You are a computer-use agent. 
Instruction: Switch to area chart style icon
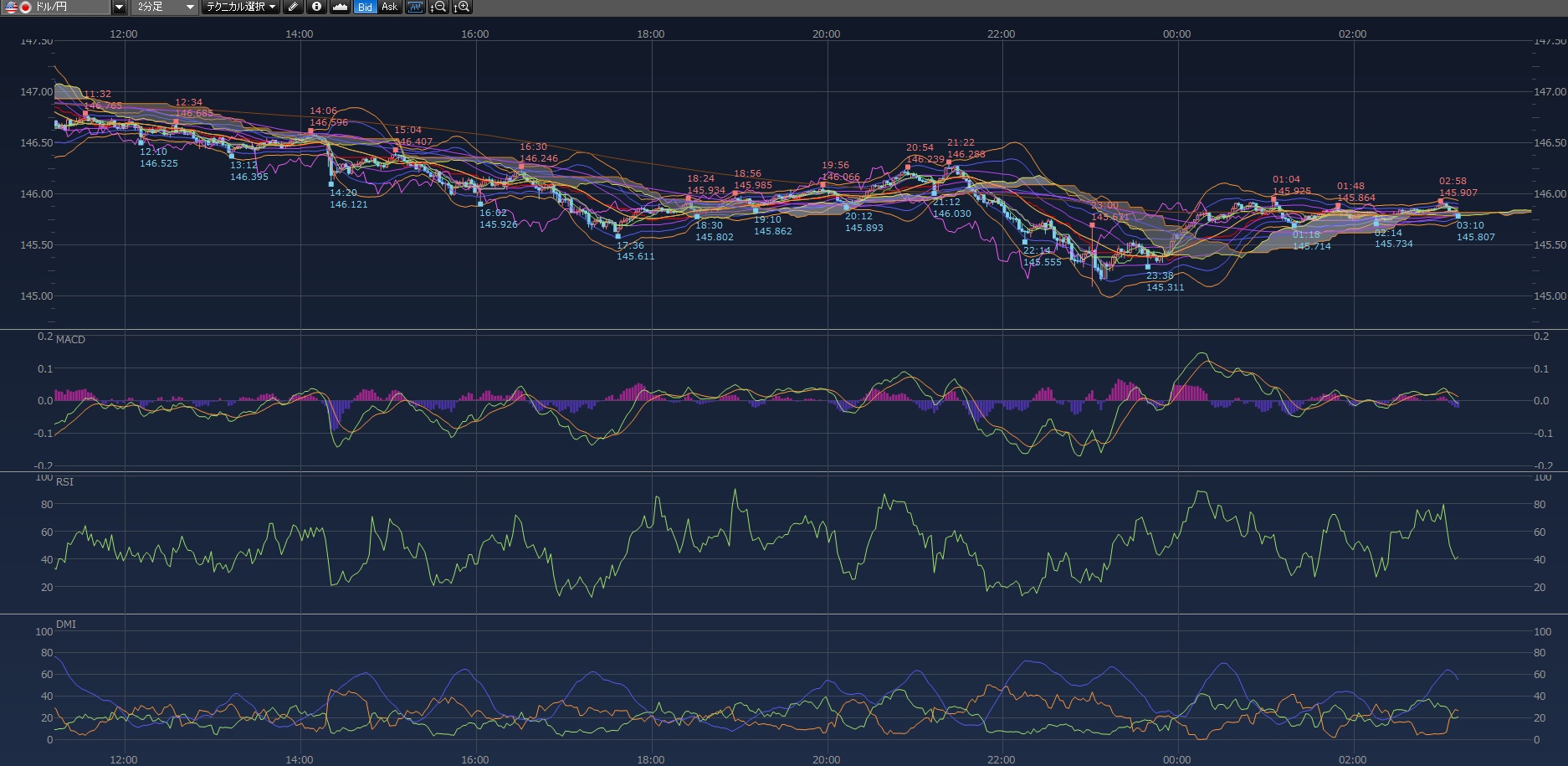point(340,7)
